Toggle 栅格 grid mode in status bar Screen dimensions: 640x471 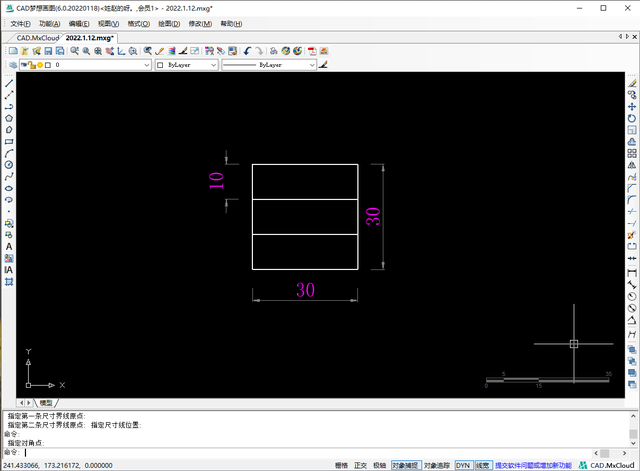(342, 465)
